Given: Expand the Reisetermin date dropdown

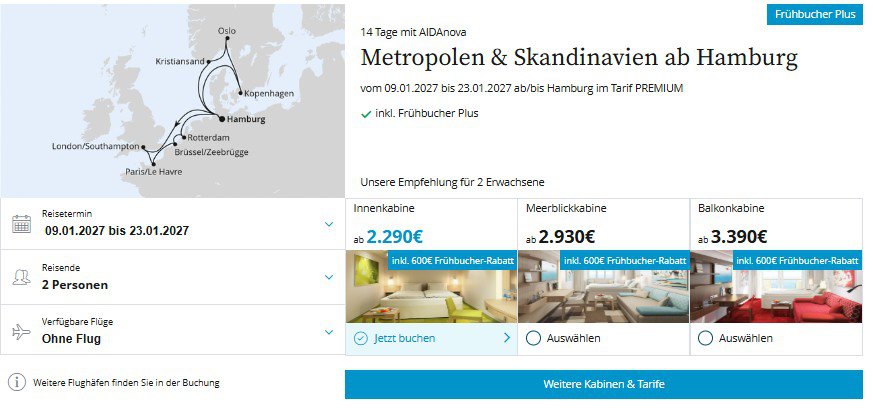Looking at the screenshot, I should pos(328,224).
